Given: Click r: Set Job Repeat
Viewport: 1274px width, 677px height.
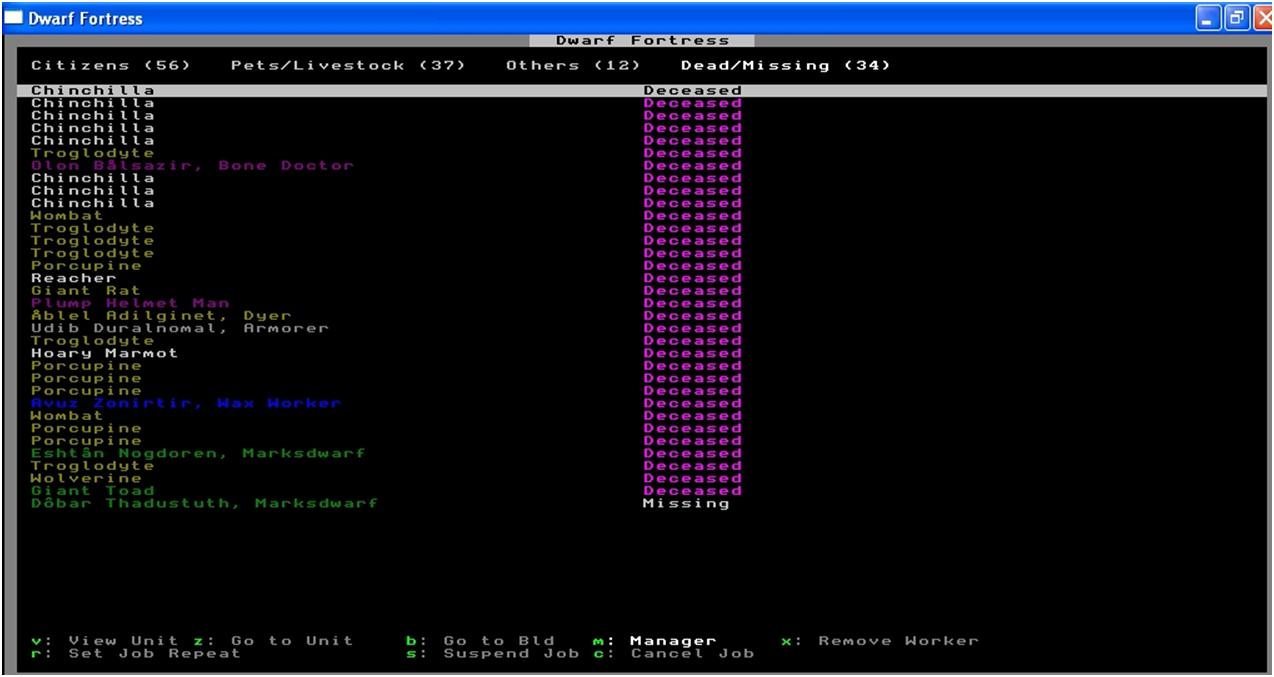Looking at the screenshot, I should 137,654.
